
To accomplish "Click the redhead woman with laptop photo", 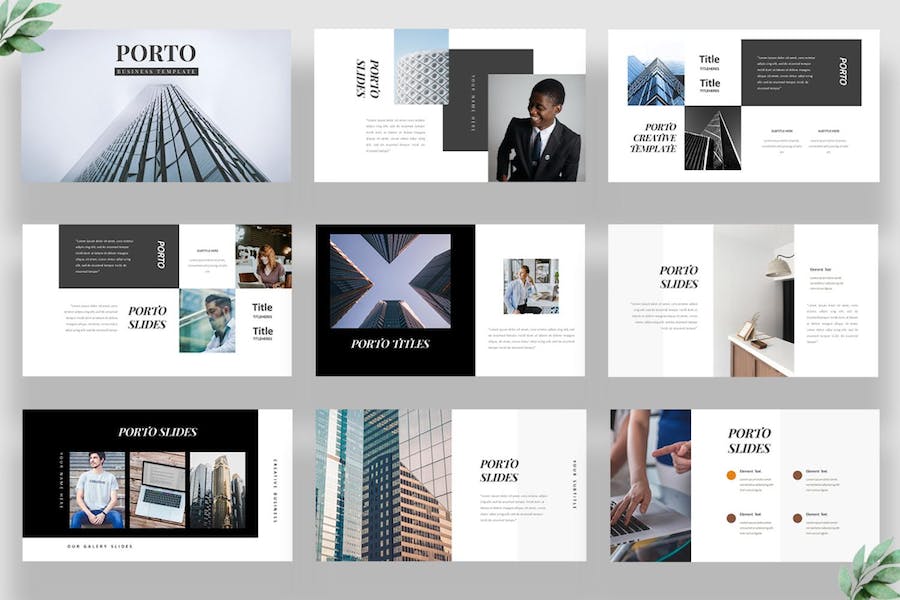I will click(263, 256).
